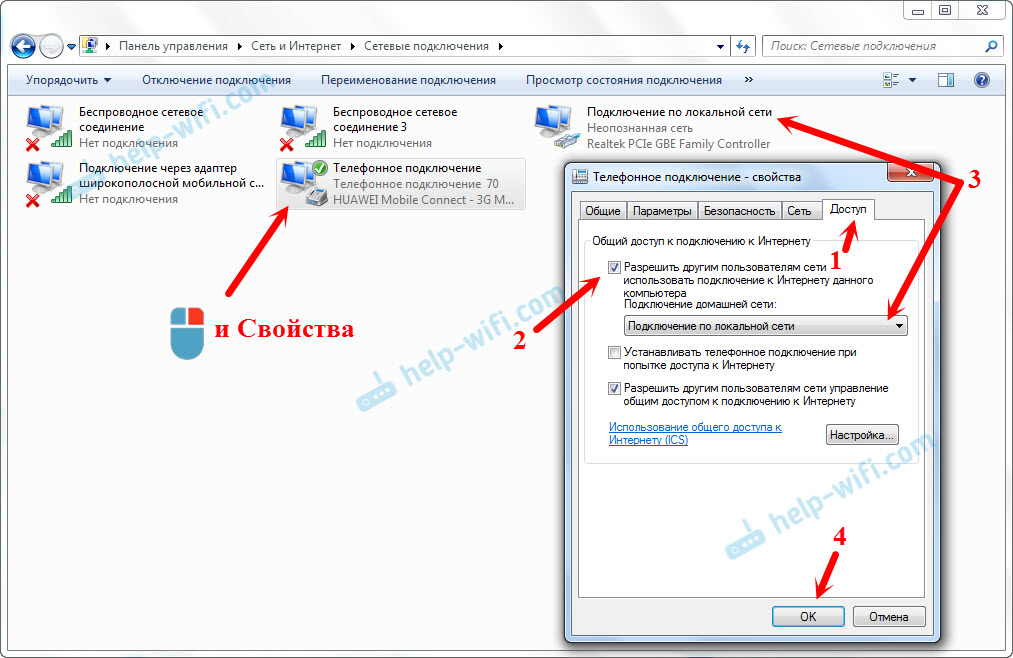Open view options dropdown arrow
This screenshot has width=1013, height=658.
(x=912, y=80)
